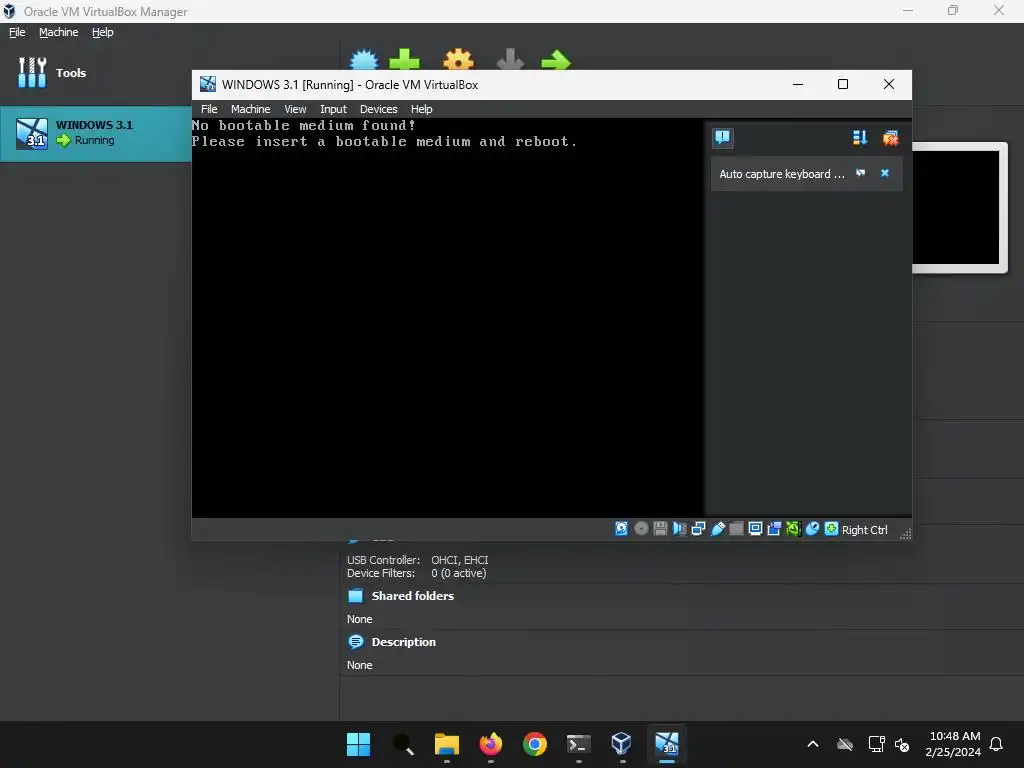
Task: Open the Input menu
Action: coord(333,109)
